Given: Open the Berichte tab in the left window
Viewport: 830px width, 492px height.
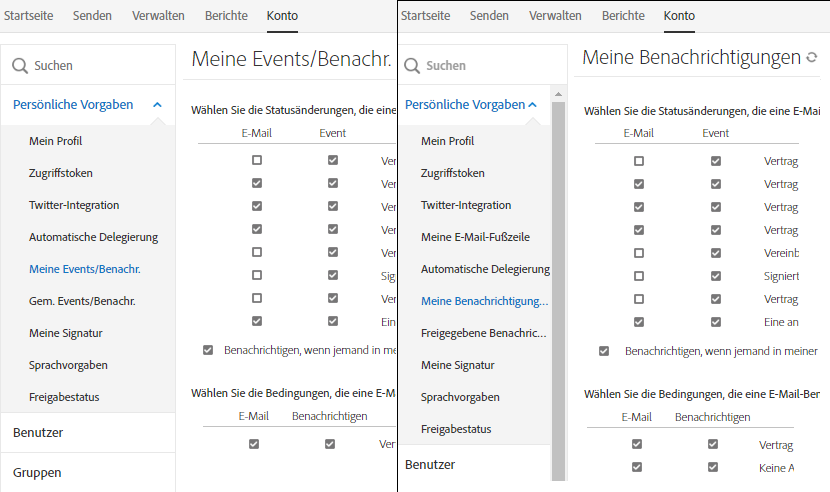Looking at the screenshot, I should click(x=226, y=16).
